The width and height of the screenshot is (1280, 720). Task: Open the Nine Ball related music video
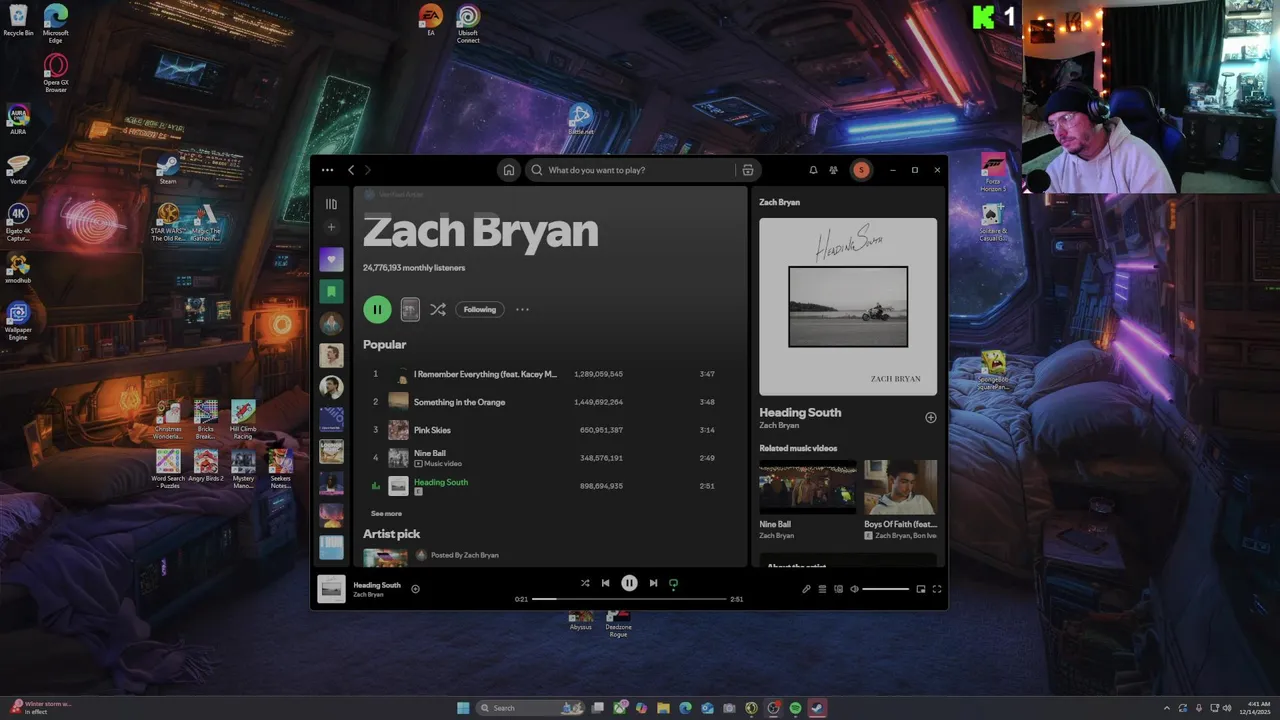click(807, 487)
